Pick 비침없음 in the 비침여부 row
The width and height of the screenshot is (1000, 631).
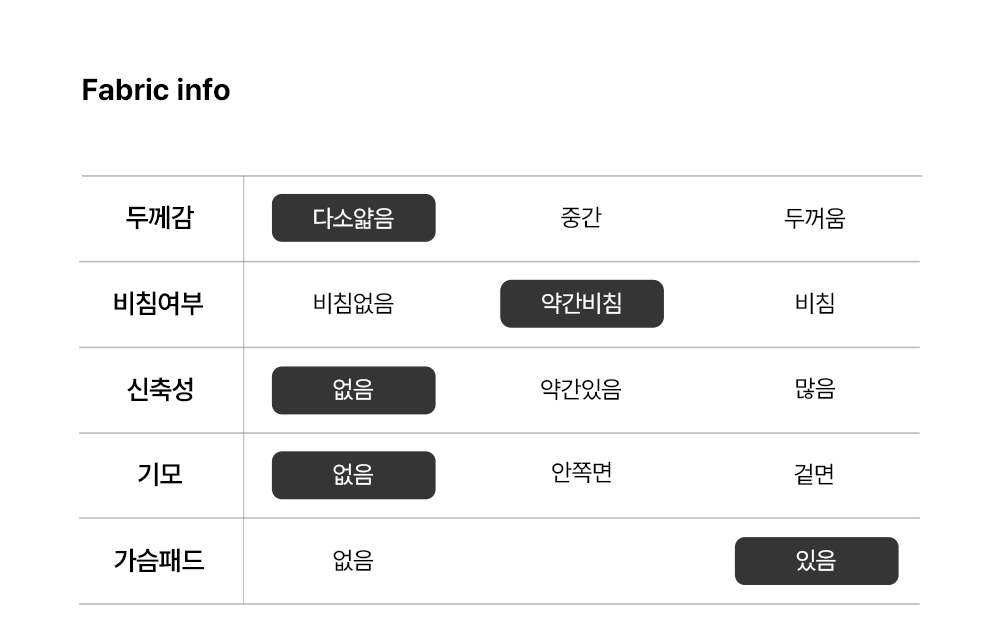353,303
